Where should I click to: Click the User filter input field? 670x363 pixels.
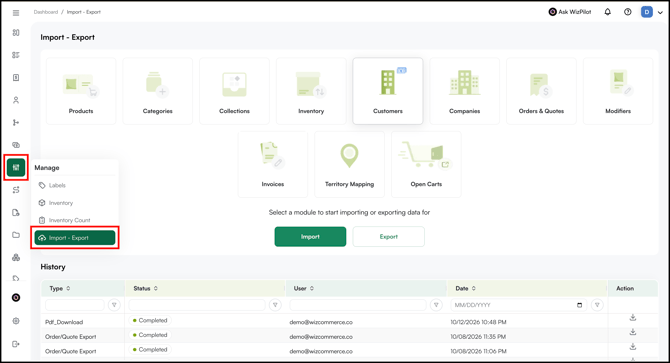(x=358, y=305)
